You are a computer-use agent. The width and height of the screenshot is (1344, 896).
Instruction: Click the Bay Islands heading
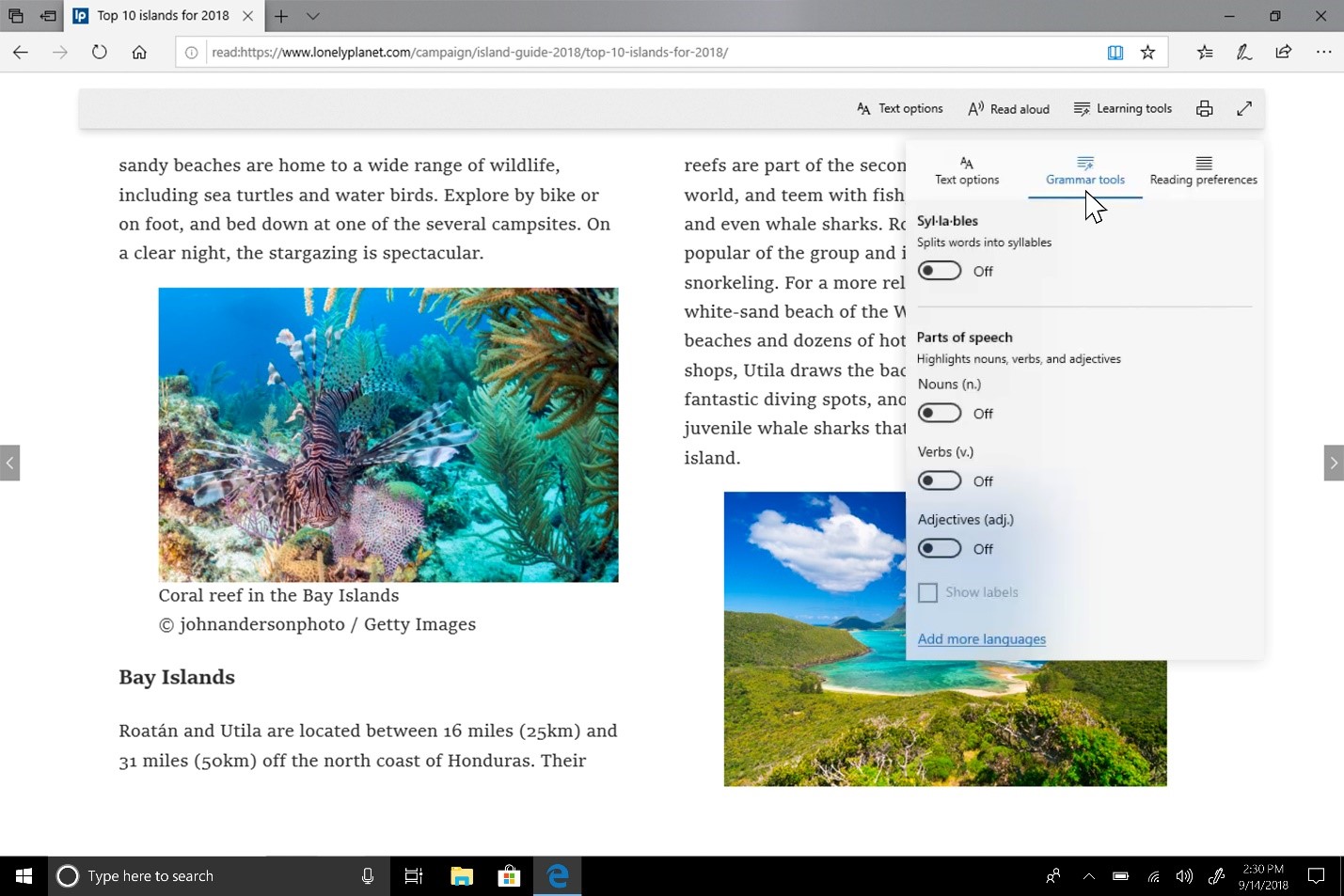[177, 678]
